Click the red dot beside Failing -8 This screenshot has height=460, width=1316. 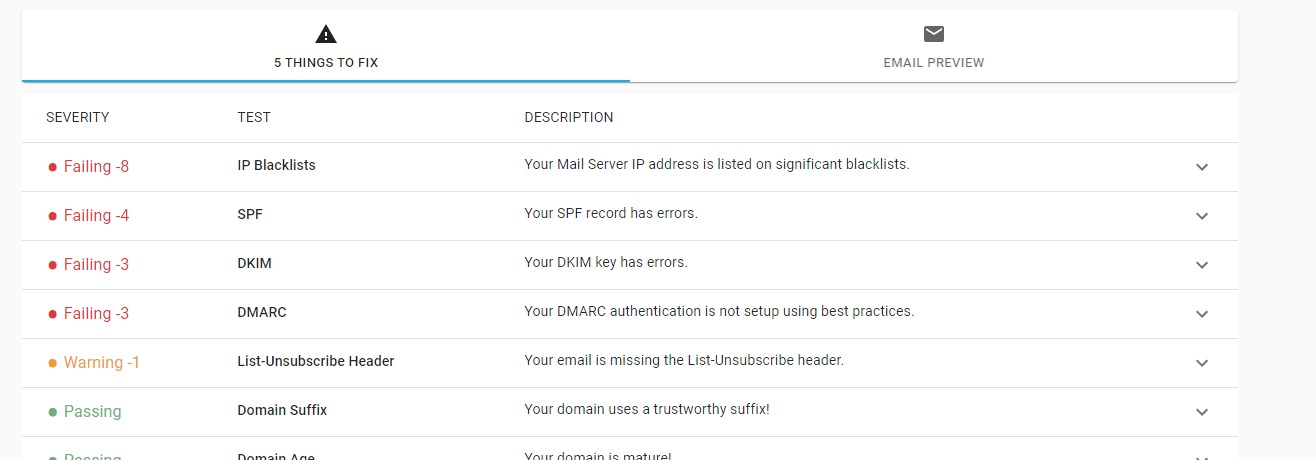click(52, 167)
